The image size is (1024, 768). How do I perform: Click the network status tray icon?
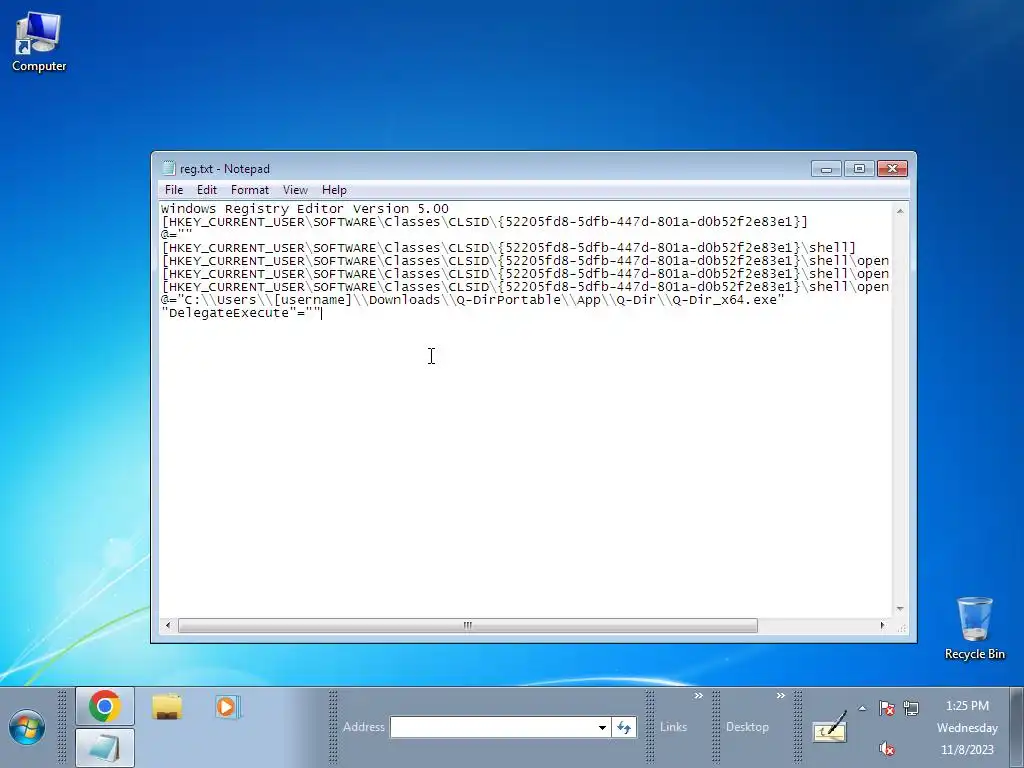click(911, 708)
